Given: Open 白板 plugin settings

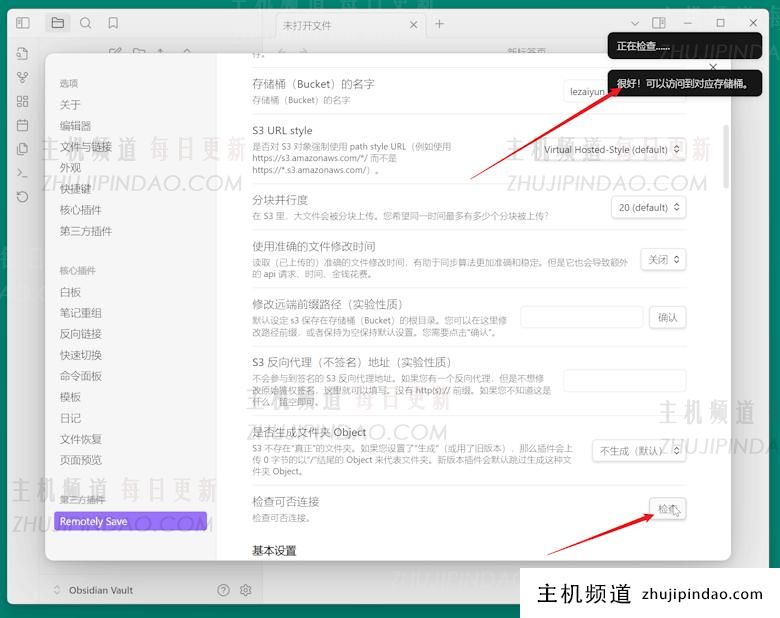Looking at the screenshot, I should click(x=70, y=292).
